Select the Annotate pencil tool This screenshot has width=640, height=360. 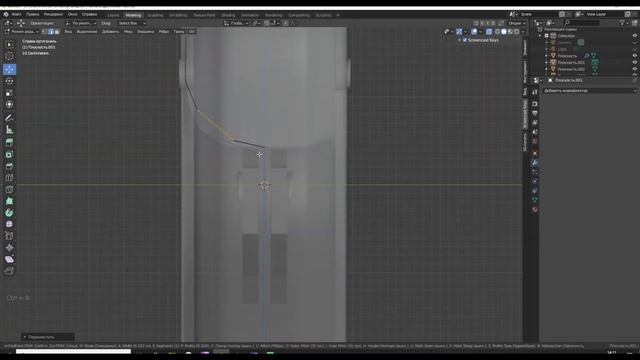9,118
